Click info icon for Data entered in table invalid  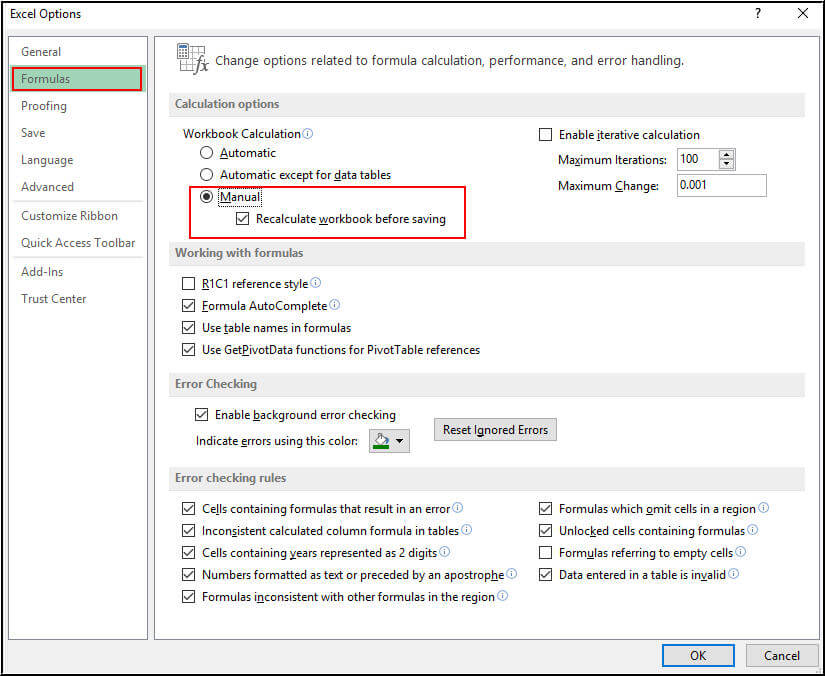(x=734, y=575)
